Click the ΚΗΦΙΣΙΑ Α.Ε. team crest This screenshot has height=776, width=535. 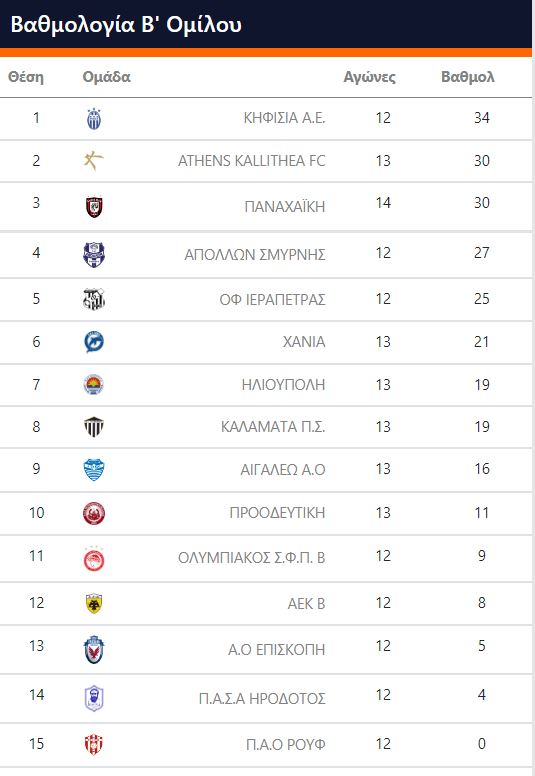[x=94, y=119]
